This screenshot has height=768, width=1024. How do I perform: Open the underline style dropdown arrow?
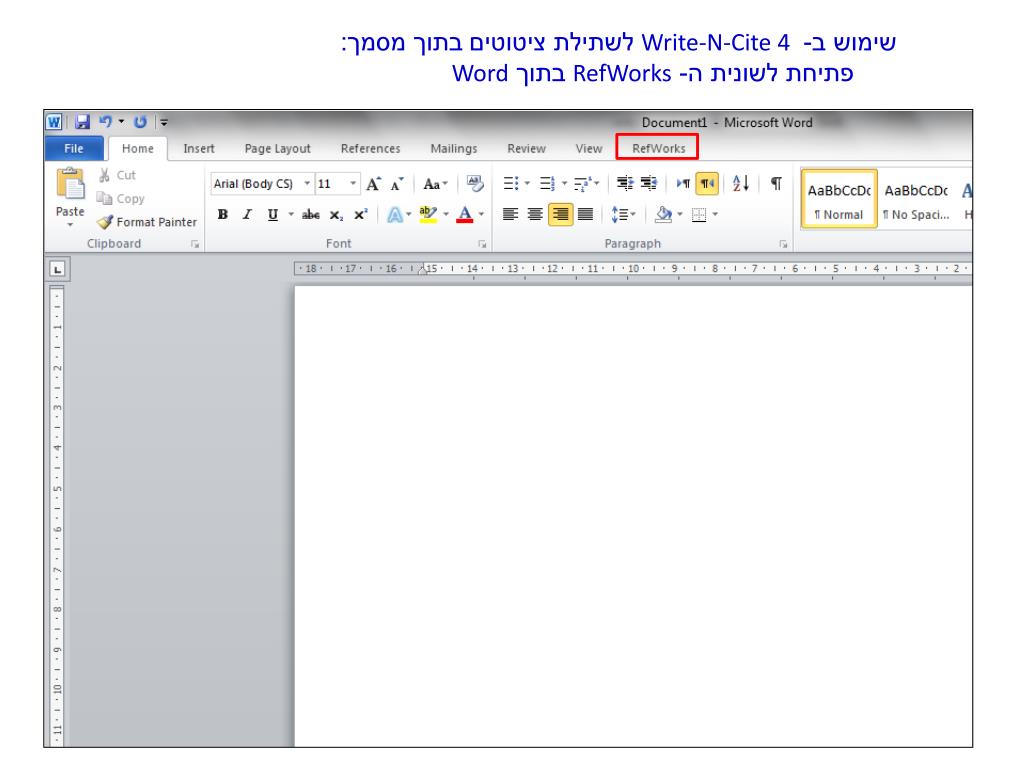click(x=291, y=214)
